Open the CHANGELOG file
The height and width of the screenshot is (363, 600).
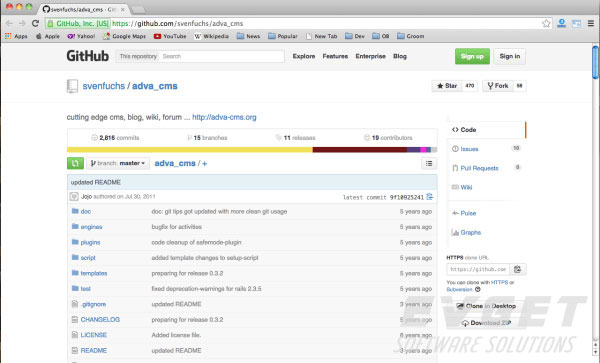(x=100, y=319)
